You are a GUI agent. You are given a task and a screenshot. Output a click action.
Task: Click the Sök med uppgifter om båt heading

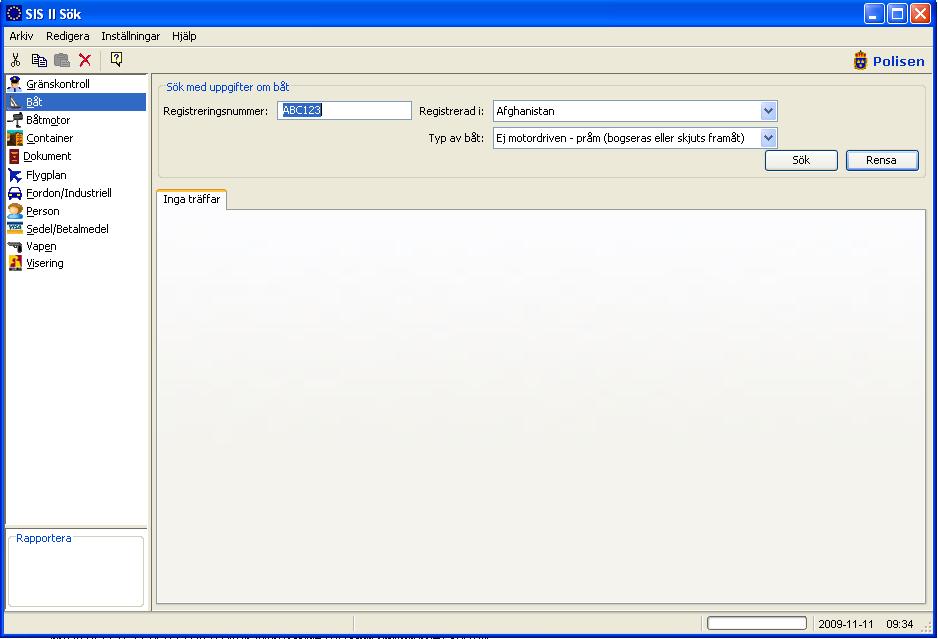point(227,87)
